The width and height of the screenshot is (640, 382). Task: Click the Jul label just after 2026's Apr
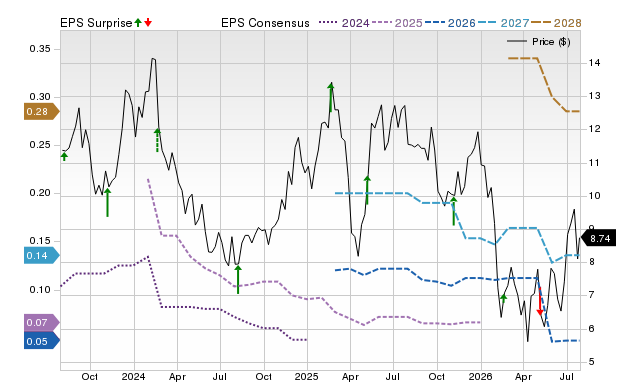click(x=566, y=376)
